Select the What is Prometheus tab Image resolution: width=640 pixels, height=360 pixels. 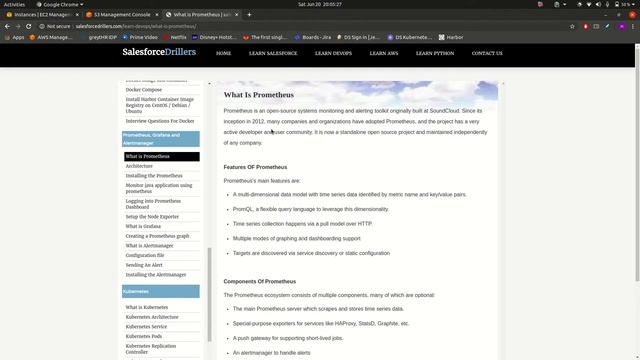198,15
